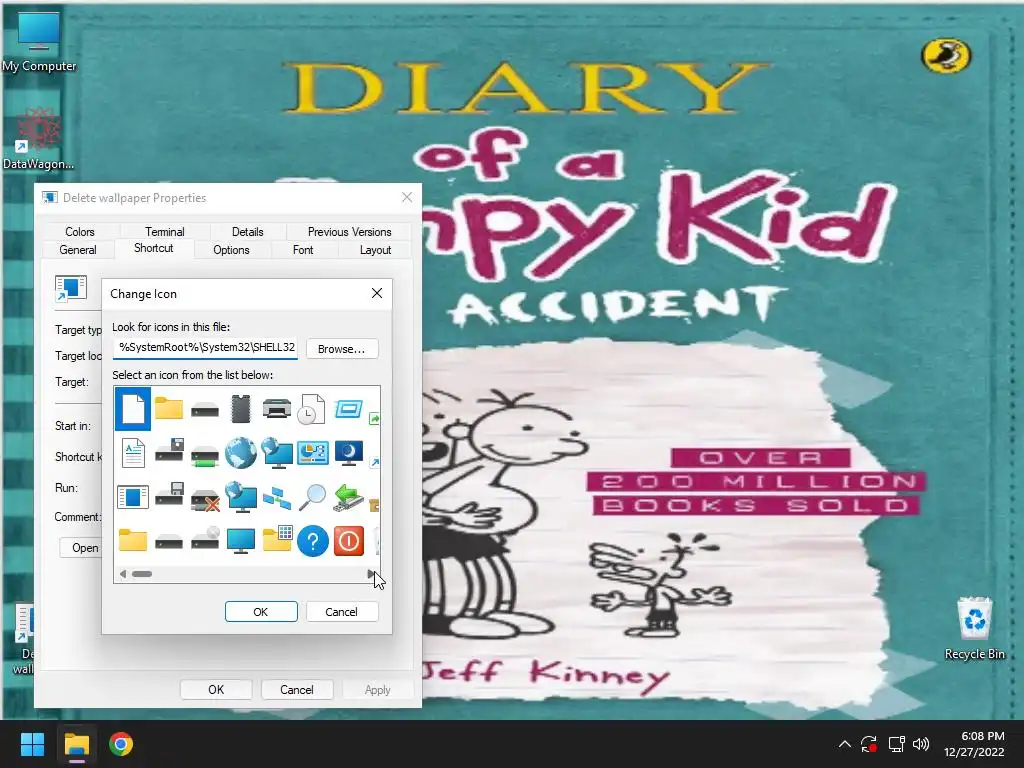Launch Google Chrome from the taskbar
1024x768 pixels.
pos(121,744)
